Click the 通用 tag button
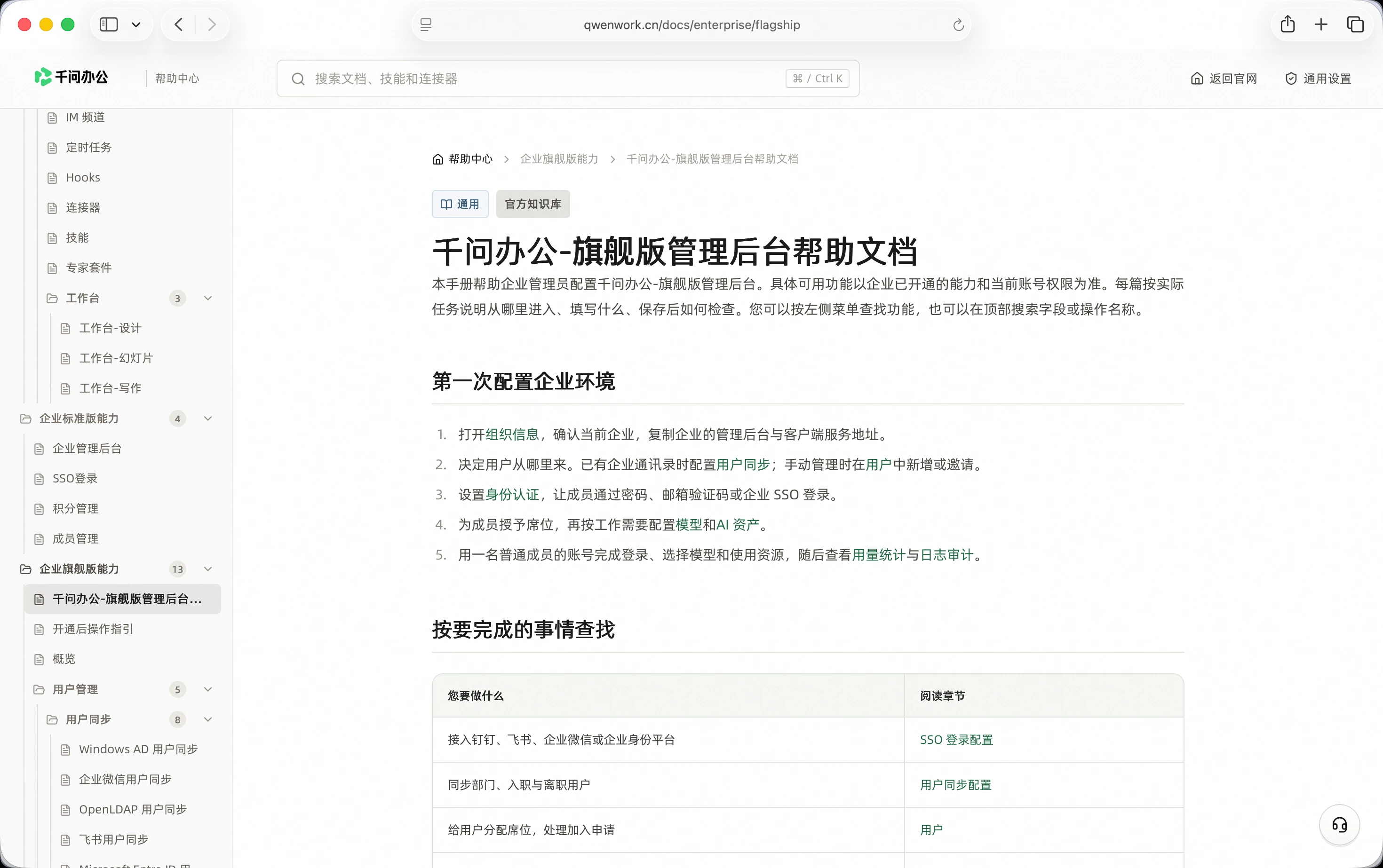Image resolution: width=1383 pixels, height=868 pixels. tap(460, 204)
